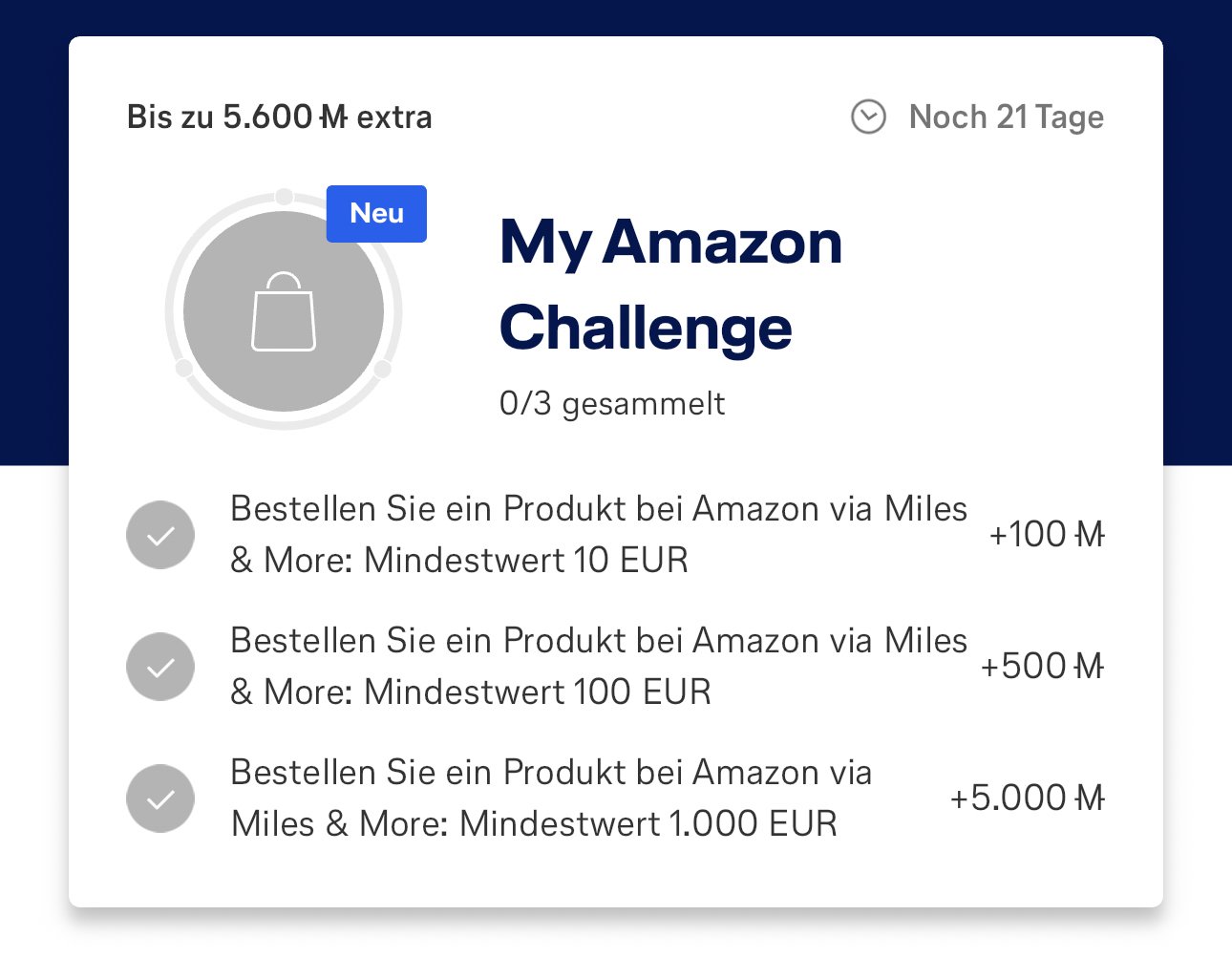Click the bottom-left dot on the progress ring

tap(184, 369)
